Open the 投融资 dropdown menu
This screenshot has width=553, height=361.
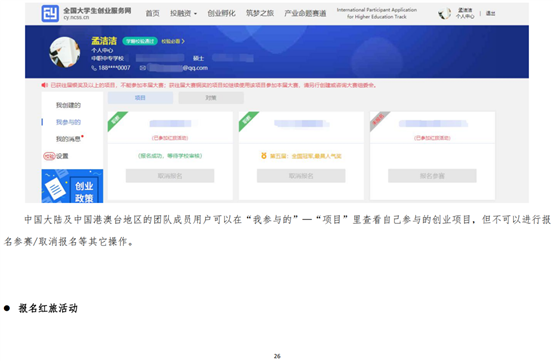tap(183, 13)
